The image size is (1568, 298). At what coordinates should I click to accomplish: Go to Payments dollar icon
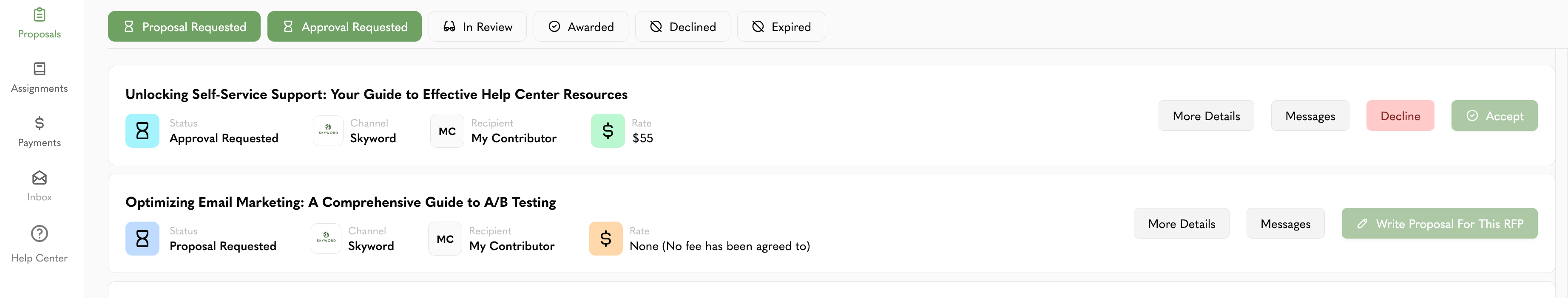tap(39, 124)
